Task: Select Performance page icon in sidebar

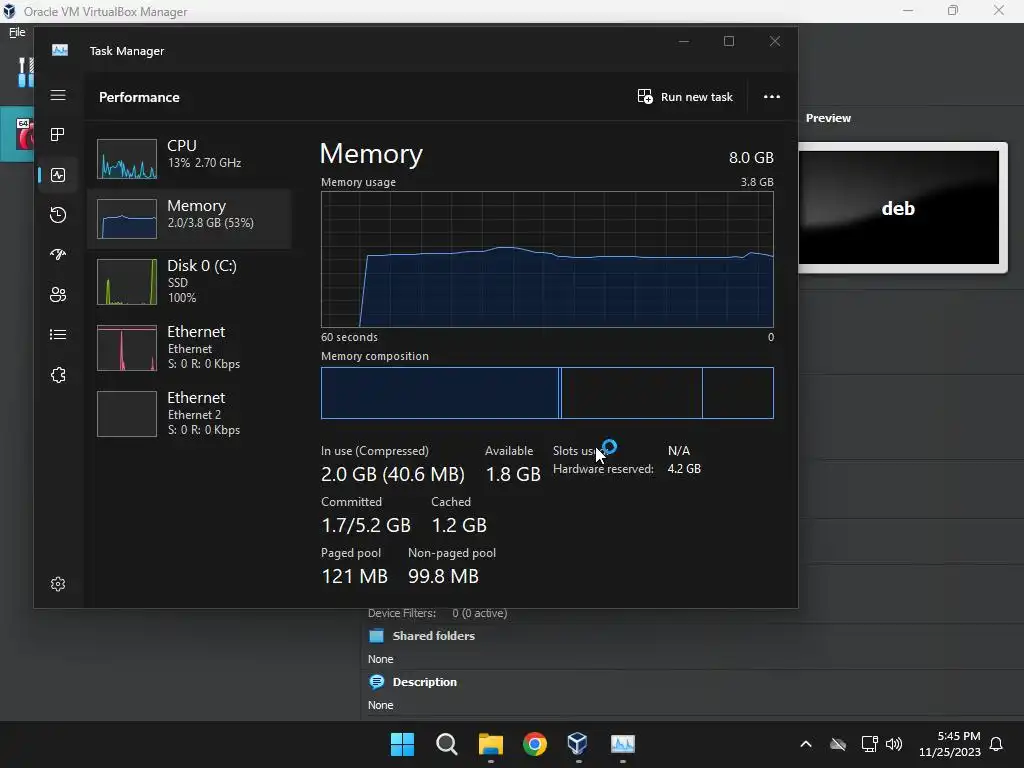Action: [58, 175]
